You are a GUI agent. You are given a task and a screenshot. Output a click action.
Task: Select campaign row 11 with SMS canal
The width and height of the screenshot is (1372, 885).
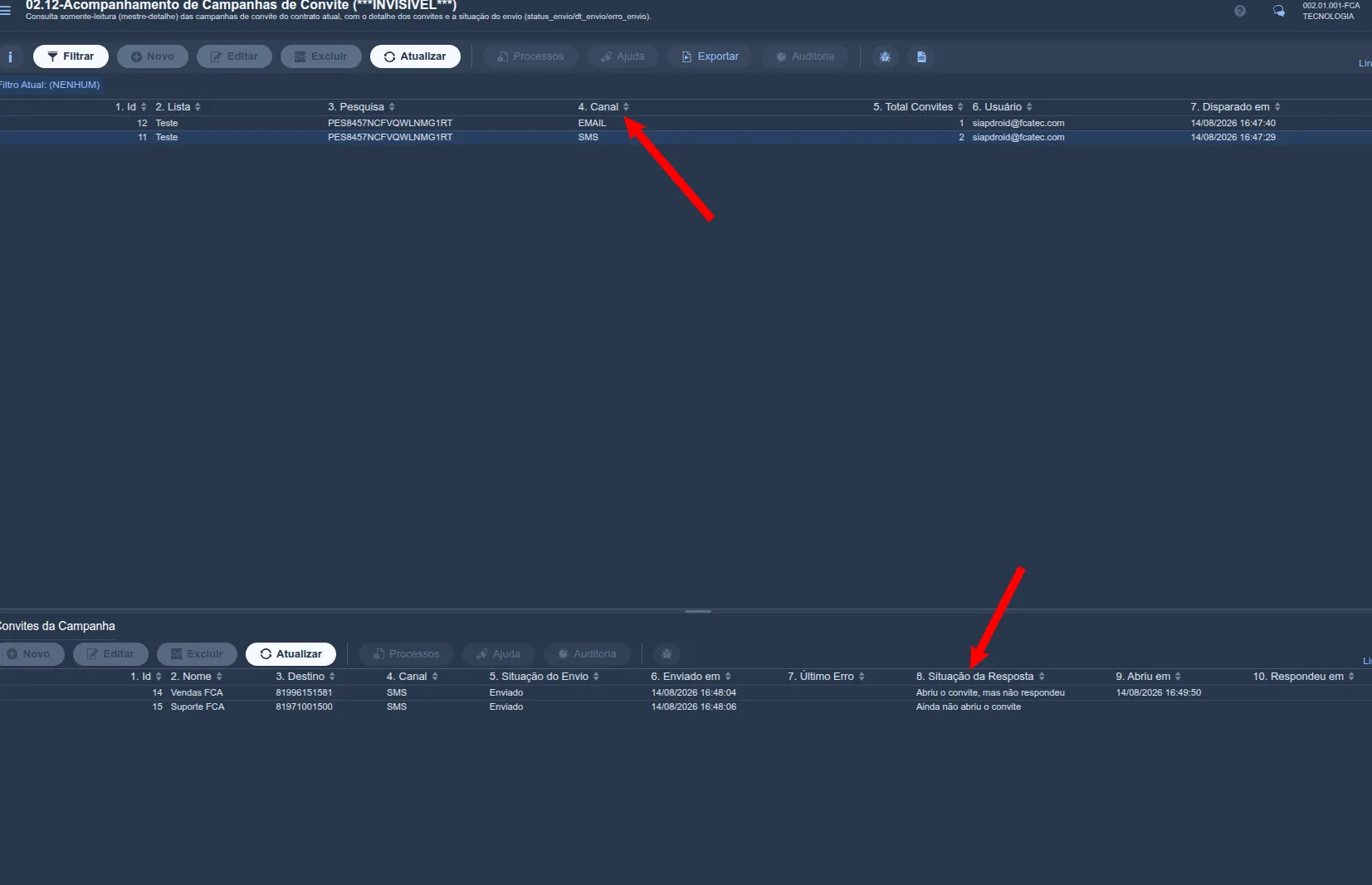click(x=686, y=138)
